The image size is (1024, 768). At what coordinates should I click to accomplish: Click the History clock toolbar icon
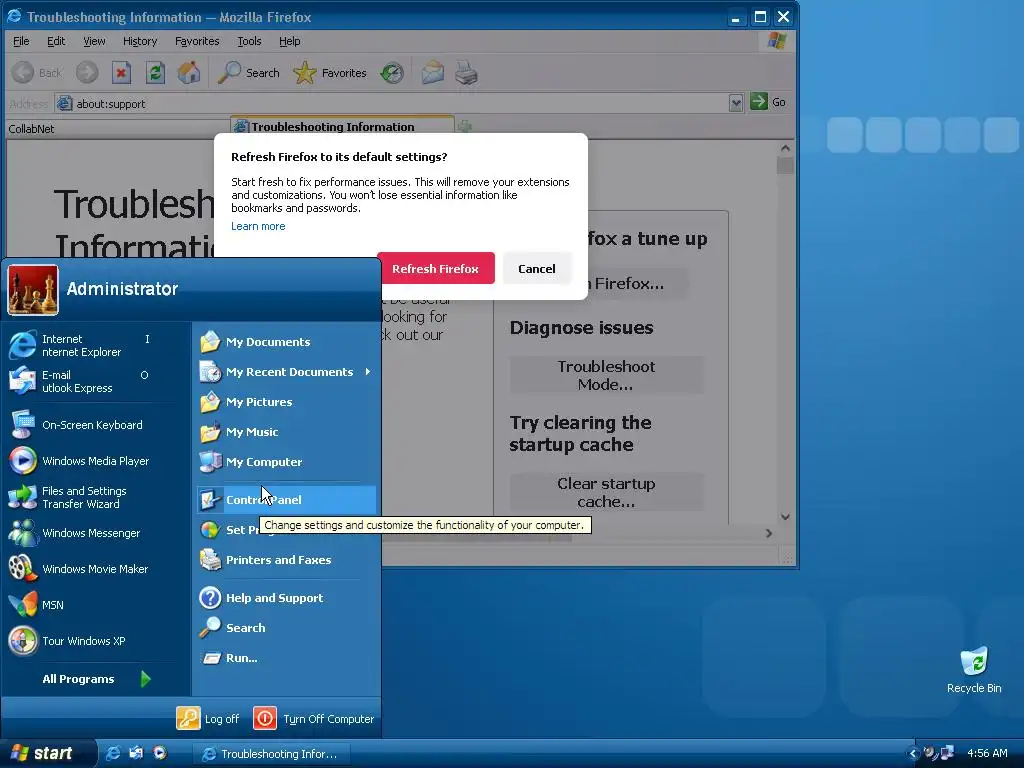tap(392, 72)
